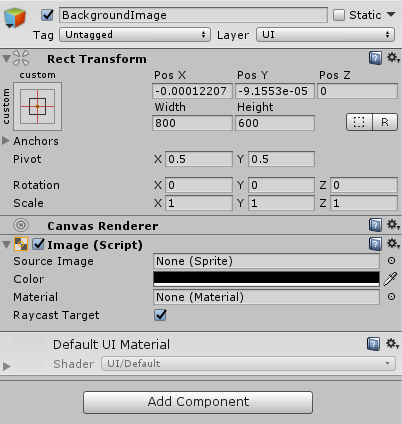
Task: Toggle blueprint mode button in Rect Transform
Action: pyautogui.click(x=359, y=122)
